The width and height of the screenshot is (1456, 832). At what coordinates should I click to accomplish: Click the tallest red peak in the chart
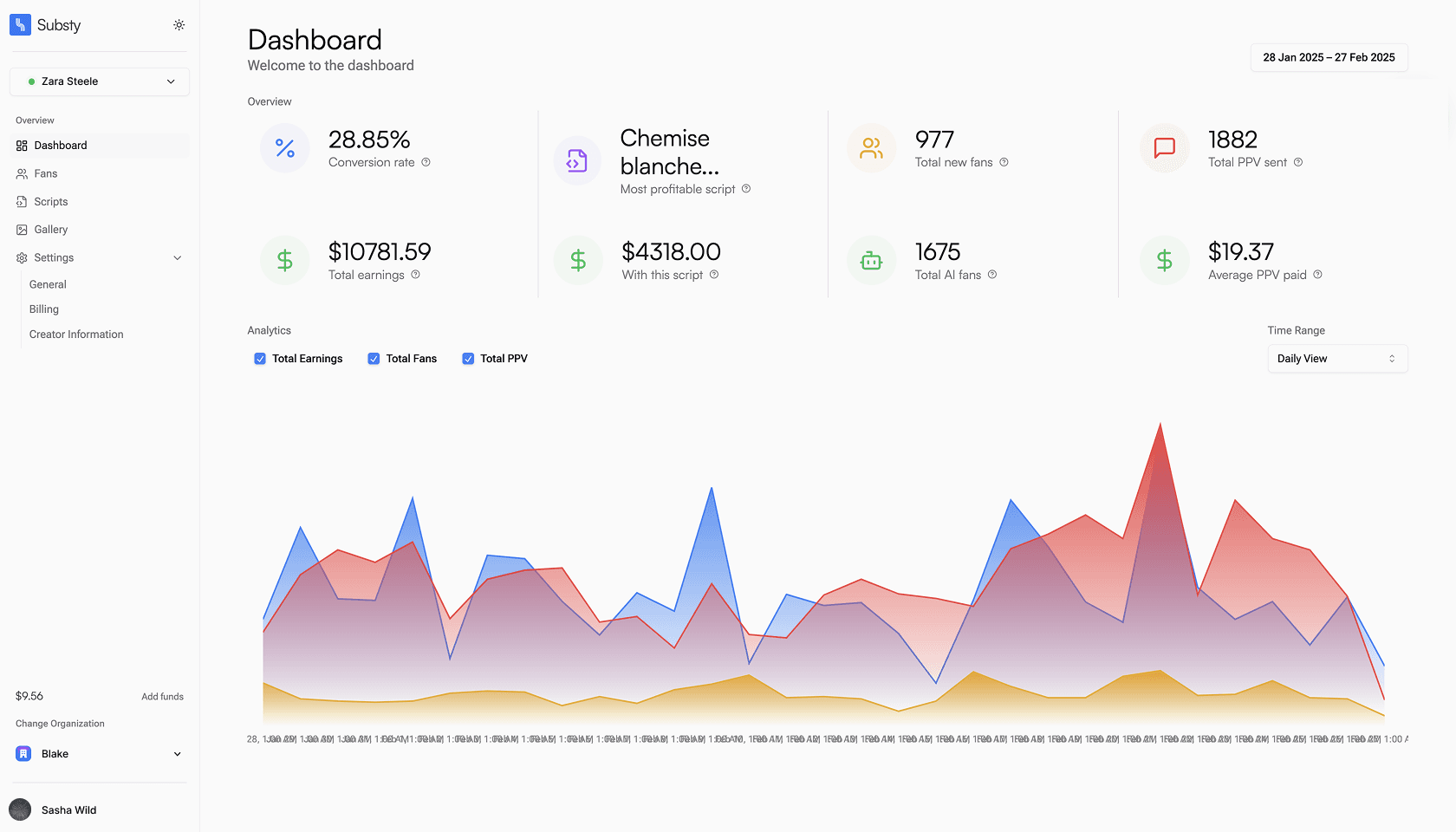tap(1160, 425)
